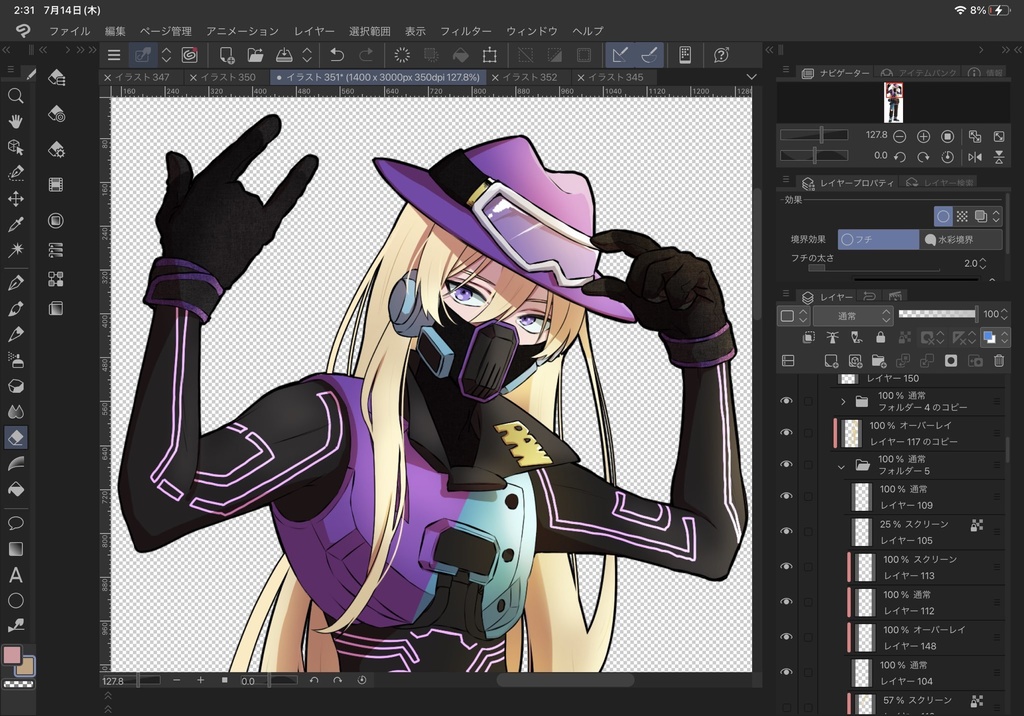Zoom in with Navigator plus icon
The width and height of the screenshot is (1024, 716).
coord(923,137)
